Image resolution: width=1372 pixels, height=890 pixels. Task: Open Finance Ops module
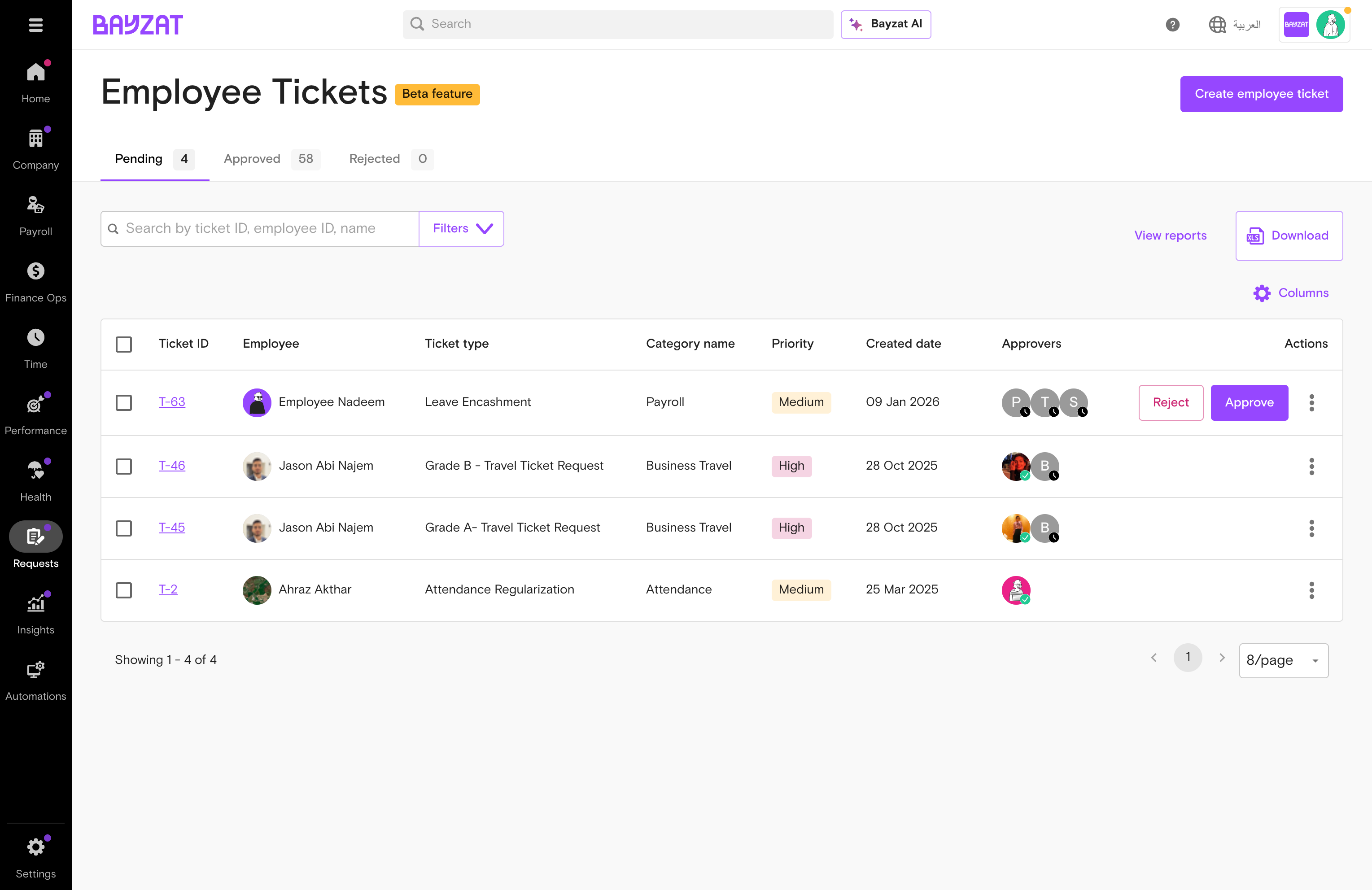[x=36, y=282]
